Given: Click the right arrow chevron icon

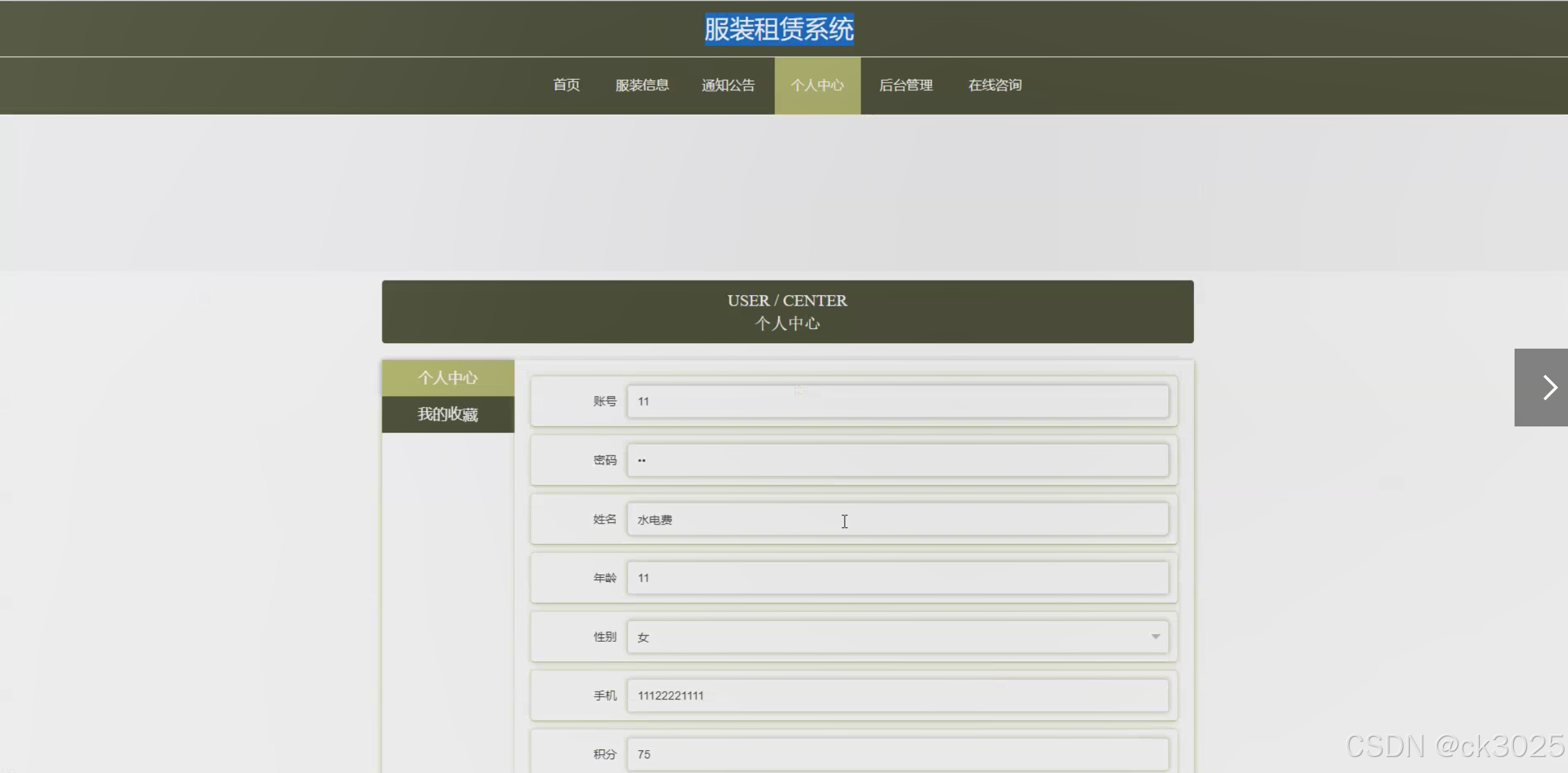Looking at the screenshot, I should point(1549,388).
